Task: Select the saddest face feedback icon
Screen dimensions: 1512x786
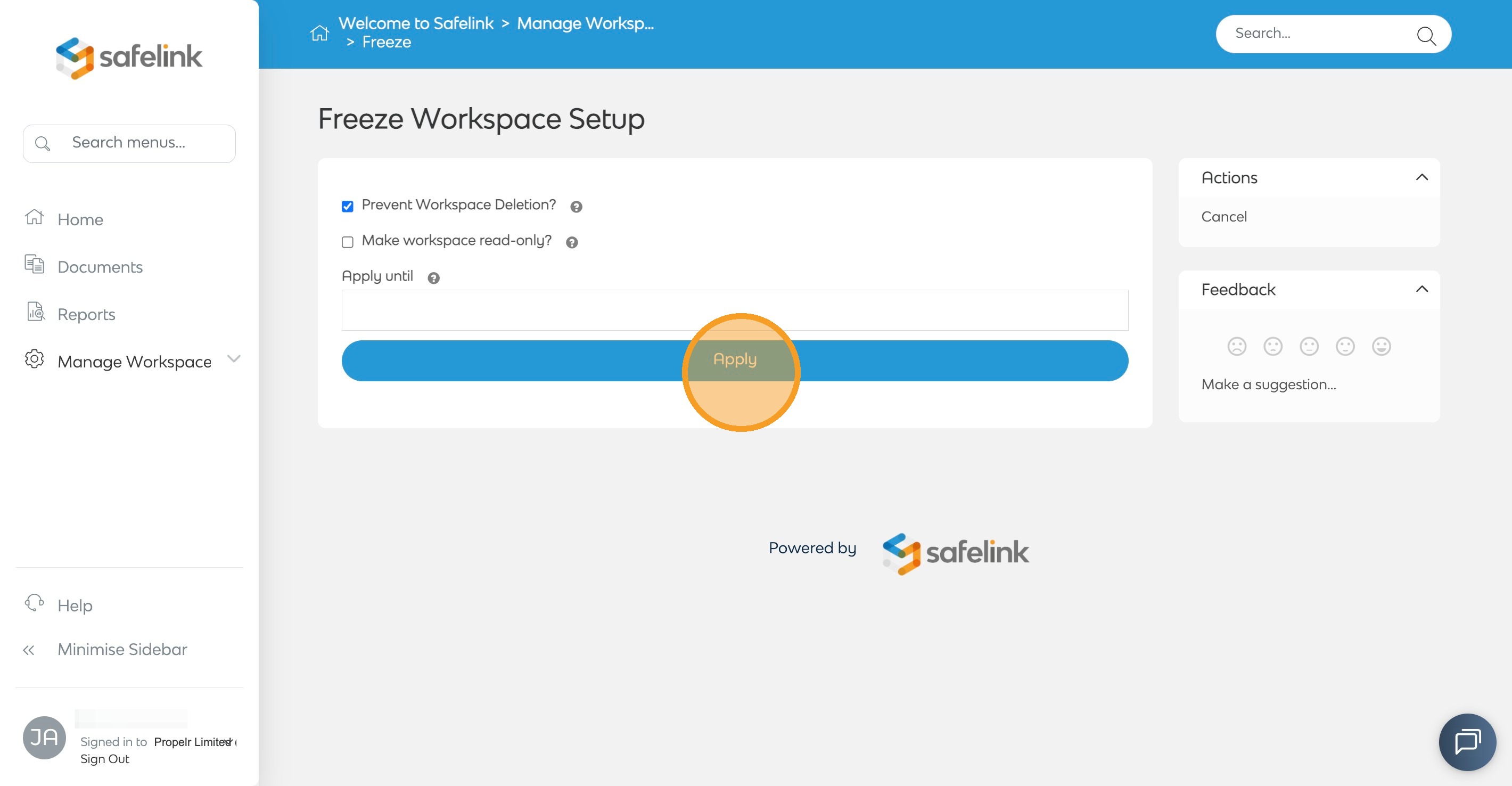Action: click(x=1236, y=346)
